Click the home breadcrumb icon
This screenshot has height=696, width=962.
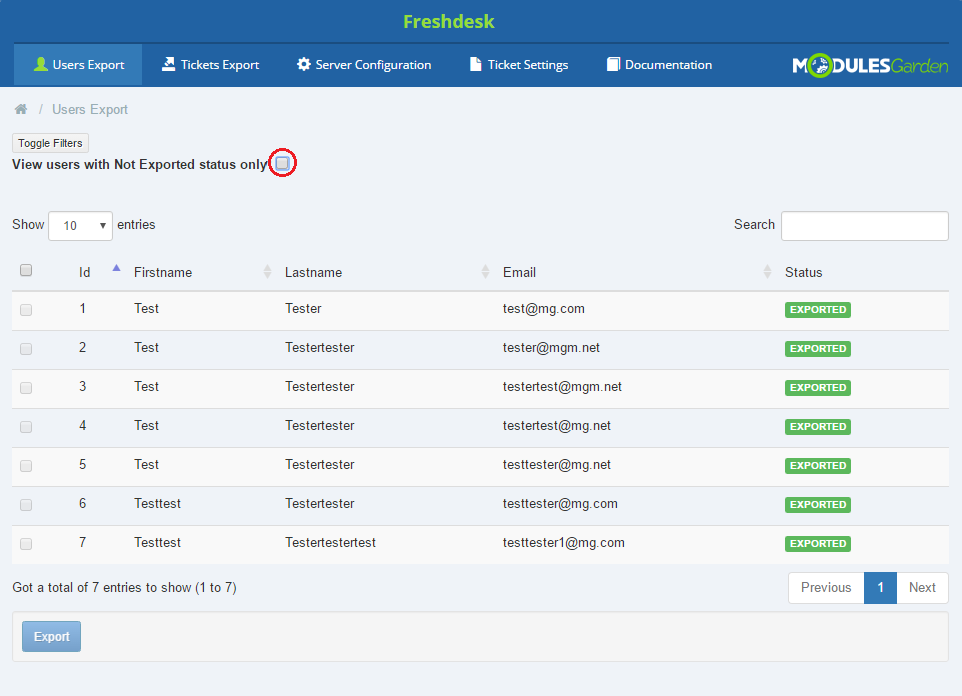point(21,109)
